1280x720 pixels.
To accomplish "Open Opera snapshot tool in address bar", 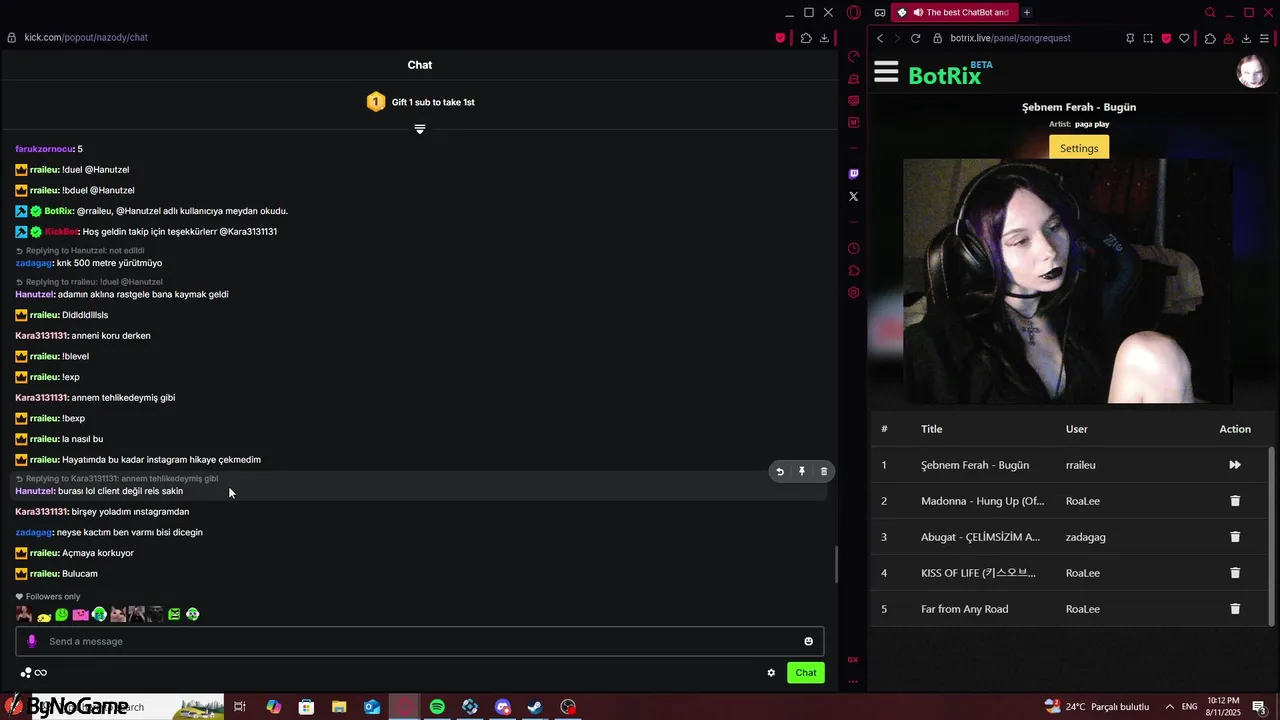I will pos(1148,38).
